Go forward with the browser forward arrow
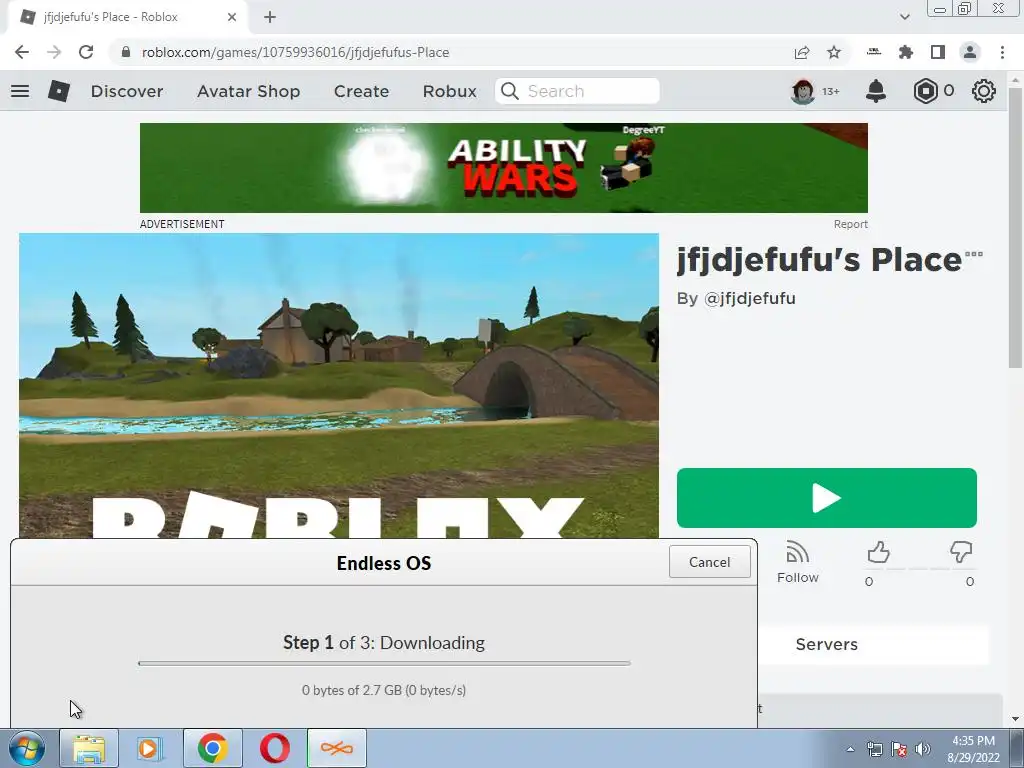This screenshot has height=768, width=1024. [x=54, y=52]
